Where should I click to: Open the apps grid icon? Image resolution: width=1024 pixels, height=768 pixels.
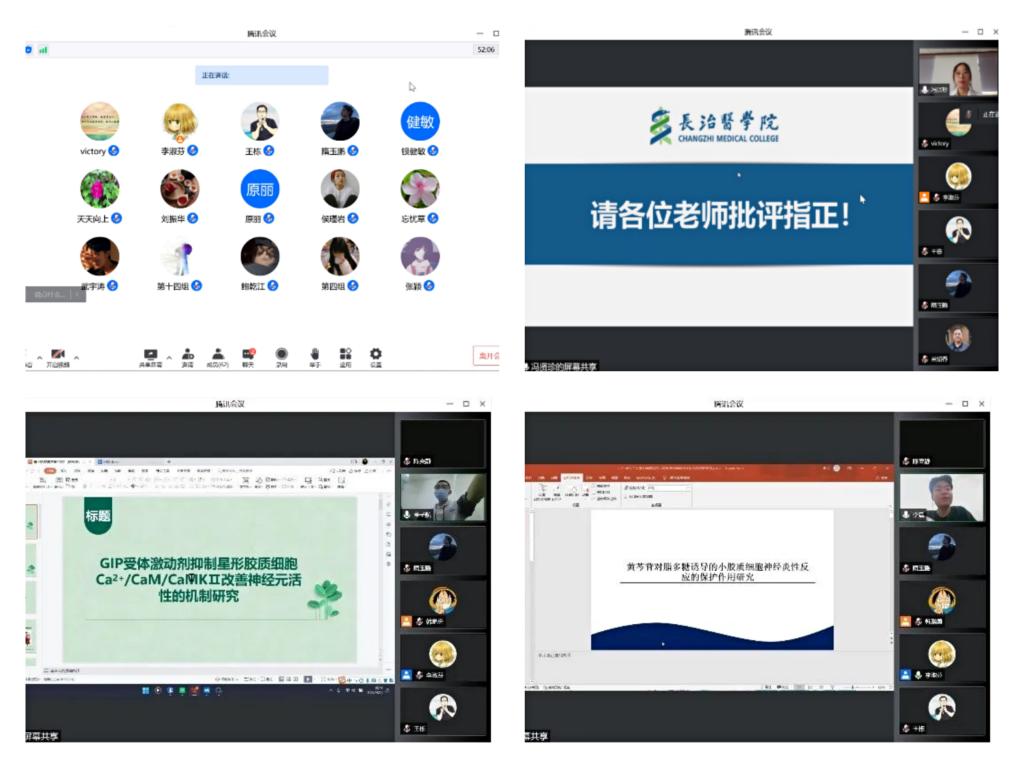pyautogui.click(x=345, y=354)
